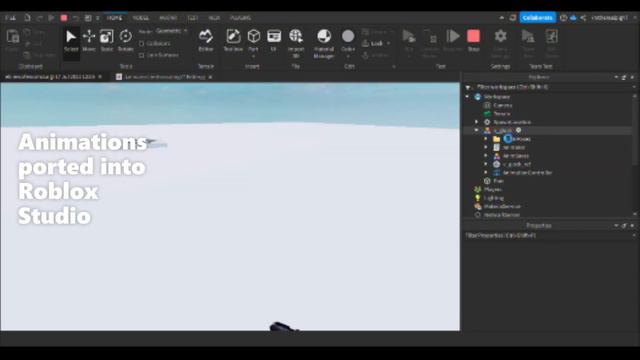Click the small red stop icon in quick access bar
Image resolution: width=640 pixels, height=360 pixels.
(64, 18)
